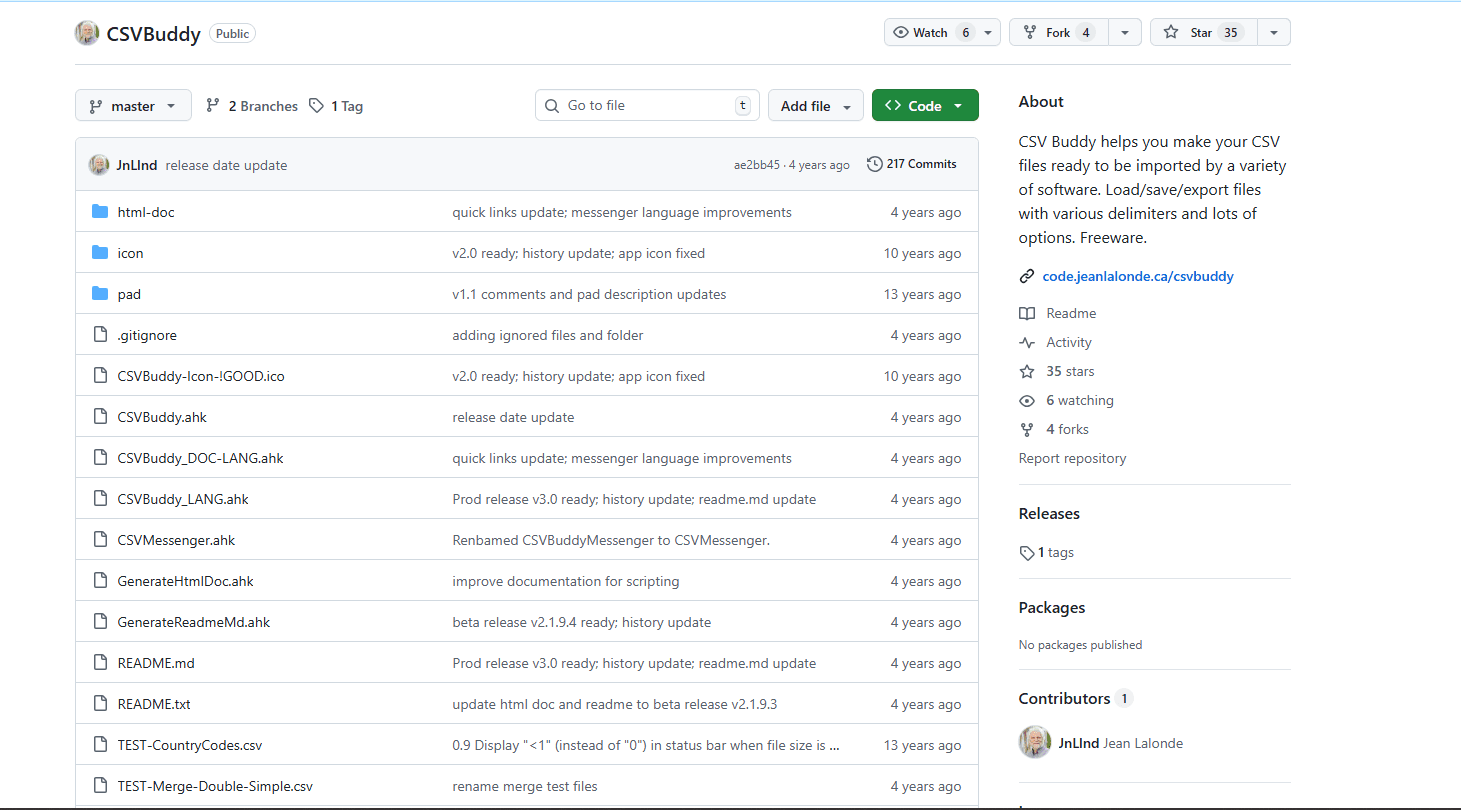
Task: Open 'beta release v2.1.9.4 ready; history update' commit
Action: 582,622
